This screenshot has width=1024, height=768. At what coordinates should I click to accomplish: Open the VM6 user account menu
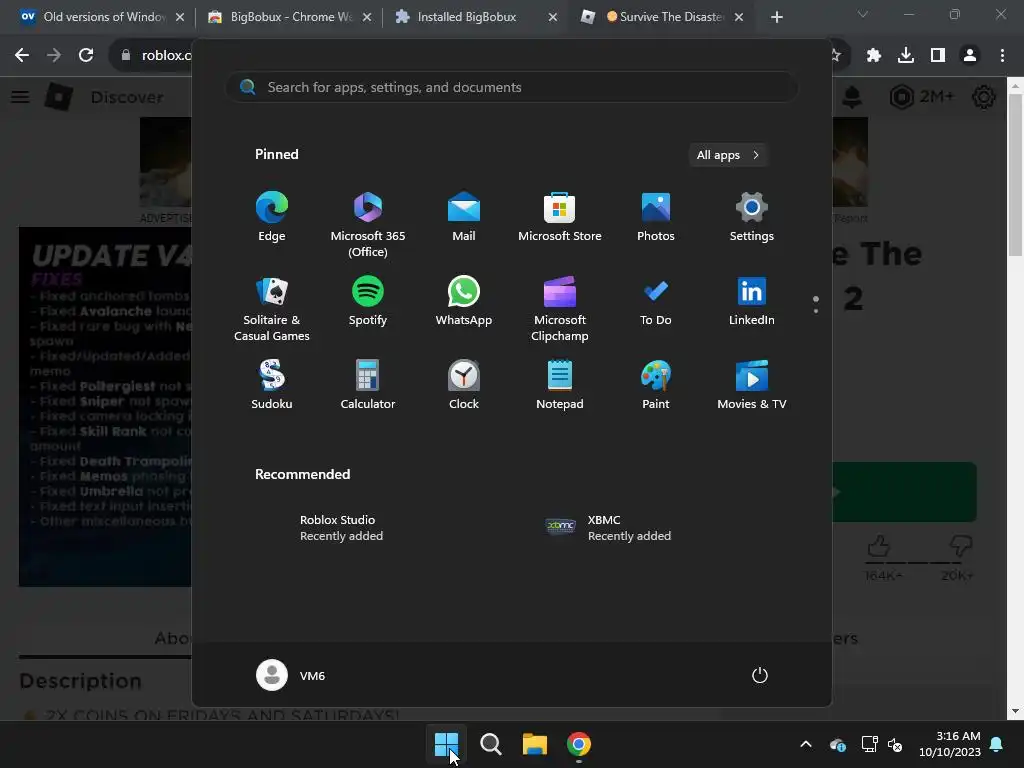(291, 675)
